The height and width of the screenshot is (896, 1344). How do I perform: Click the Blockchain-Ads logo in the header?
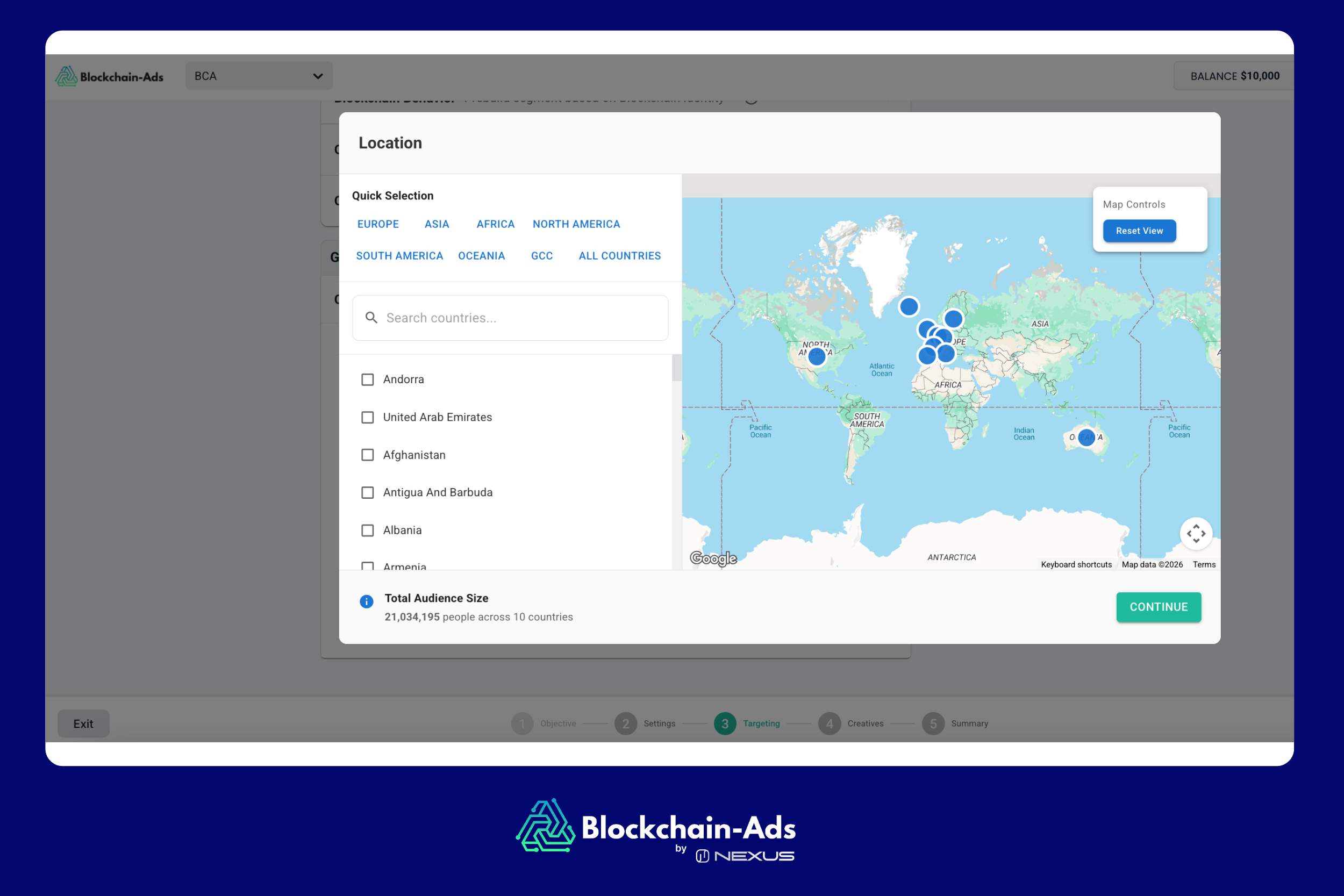pyautogui.click(x=110, y=75)
